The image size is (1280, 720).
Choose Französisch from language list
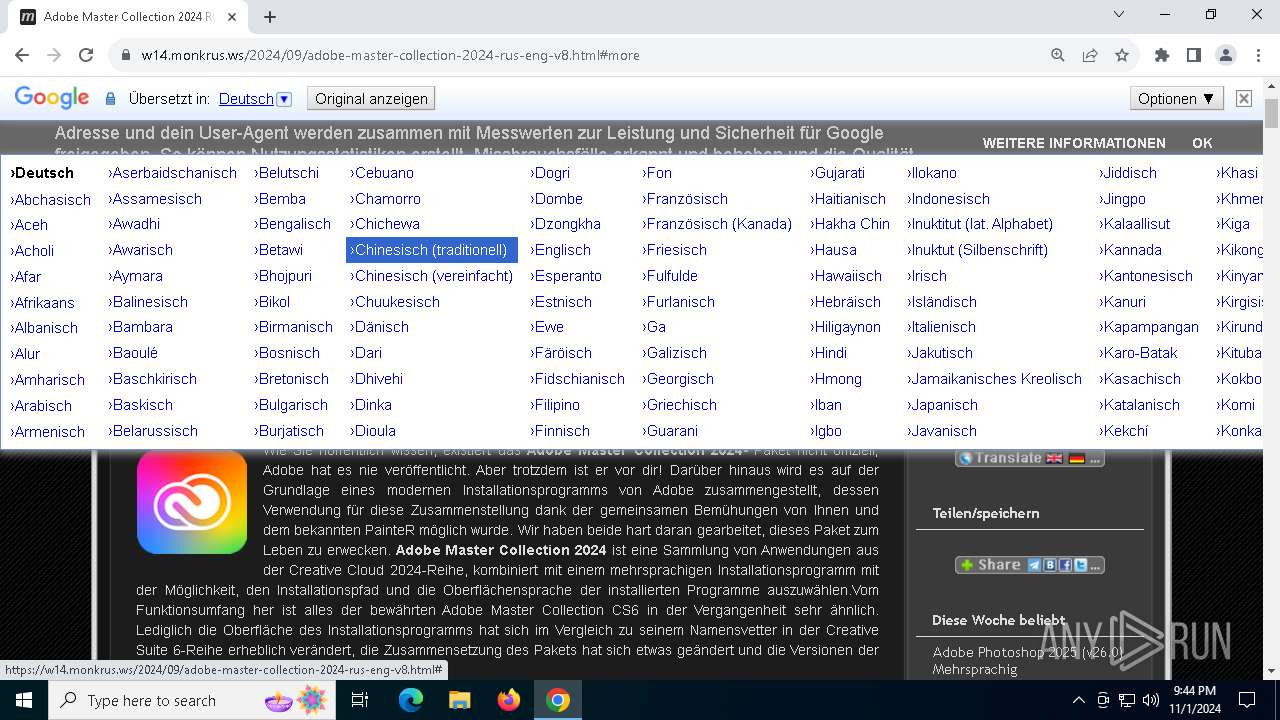click(x=685, y=199)
